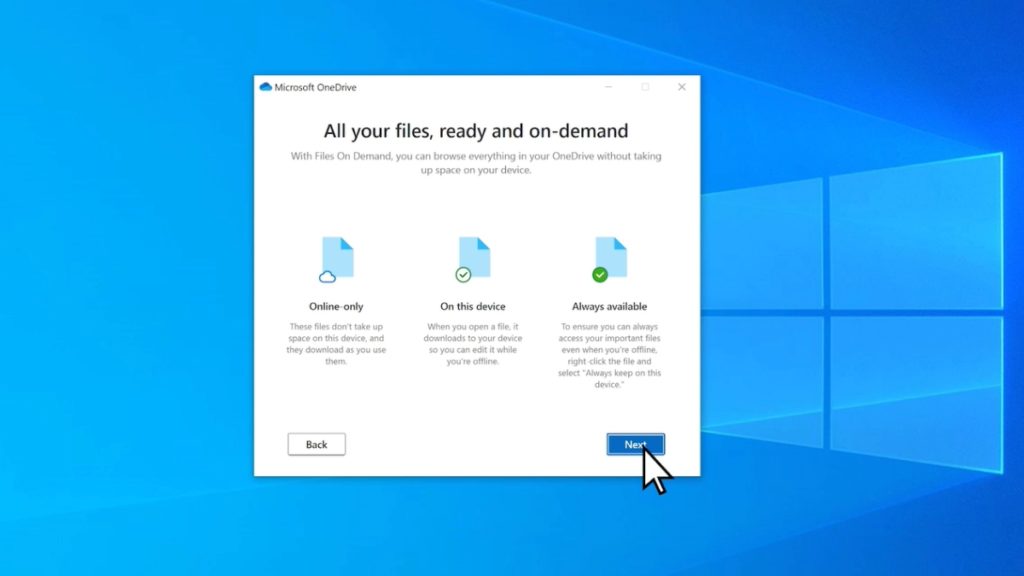Click the filled green check on the Always available icon

point(601,274)
